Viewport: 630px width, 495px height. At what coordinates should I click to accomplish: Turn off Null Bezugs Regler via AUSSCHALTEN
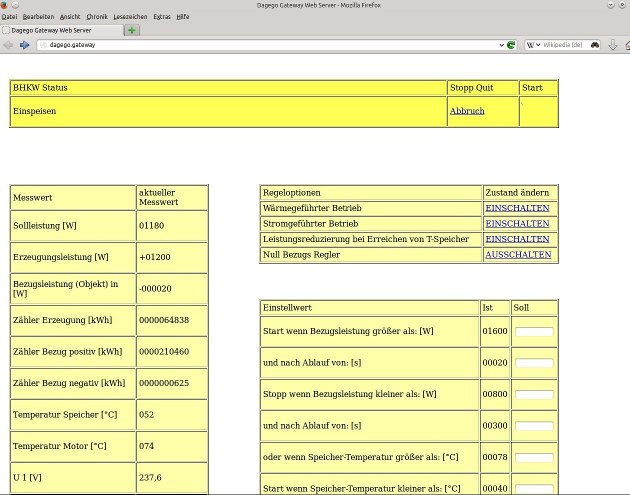(x=518, y=255)
